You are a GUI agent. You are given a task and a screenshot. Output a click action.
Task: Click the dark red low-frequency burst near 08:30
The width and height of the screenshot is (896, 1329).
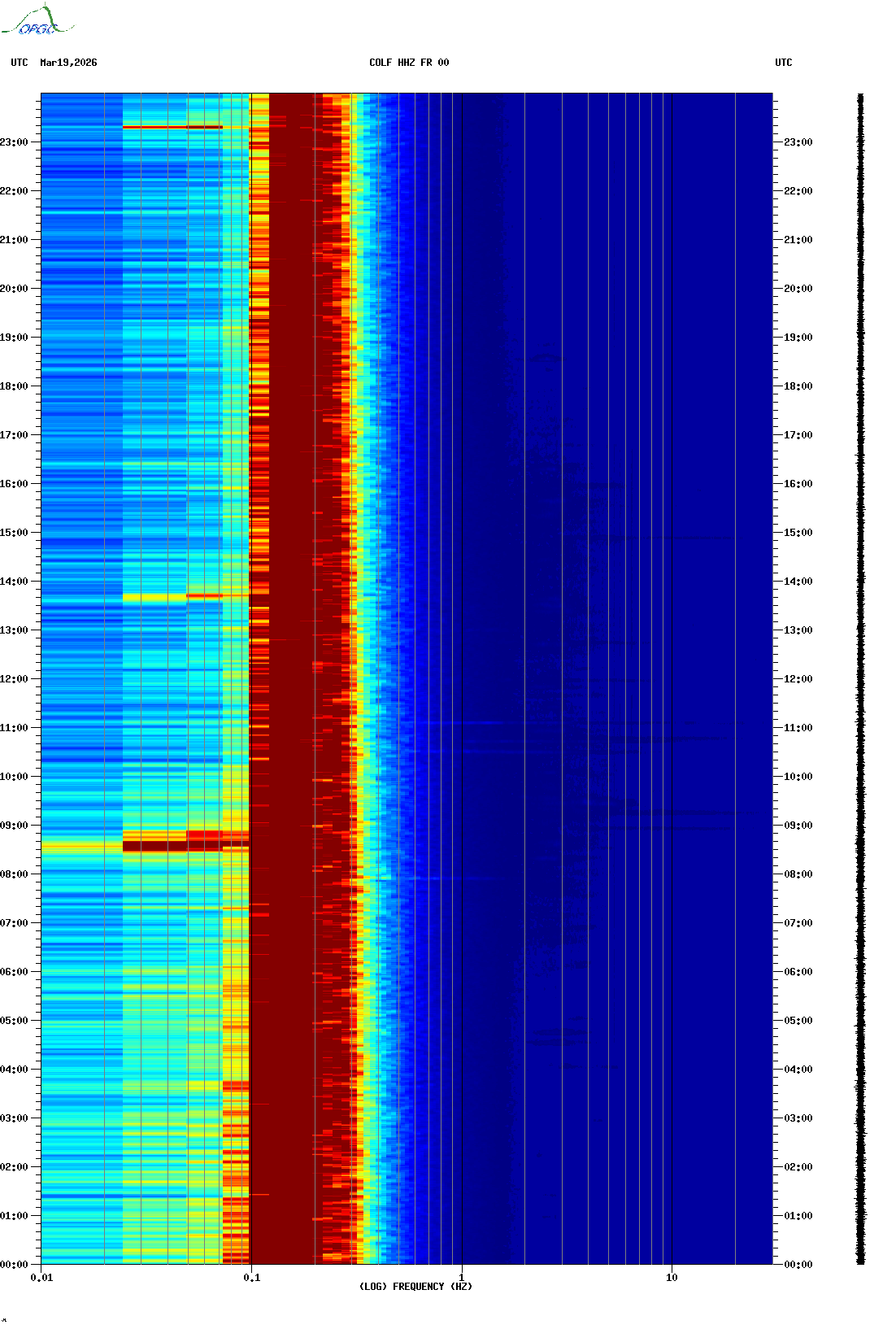pos(171,846)
